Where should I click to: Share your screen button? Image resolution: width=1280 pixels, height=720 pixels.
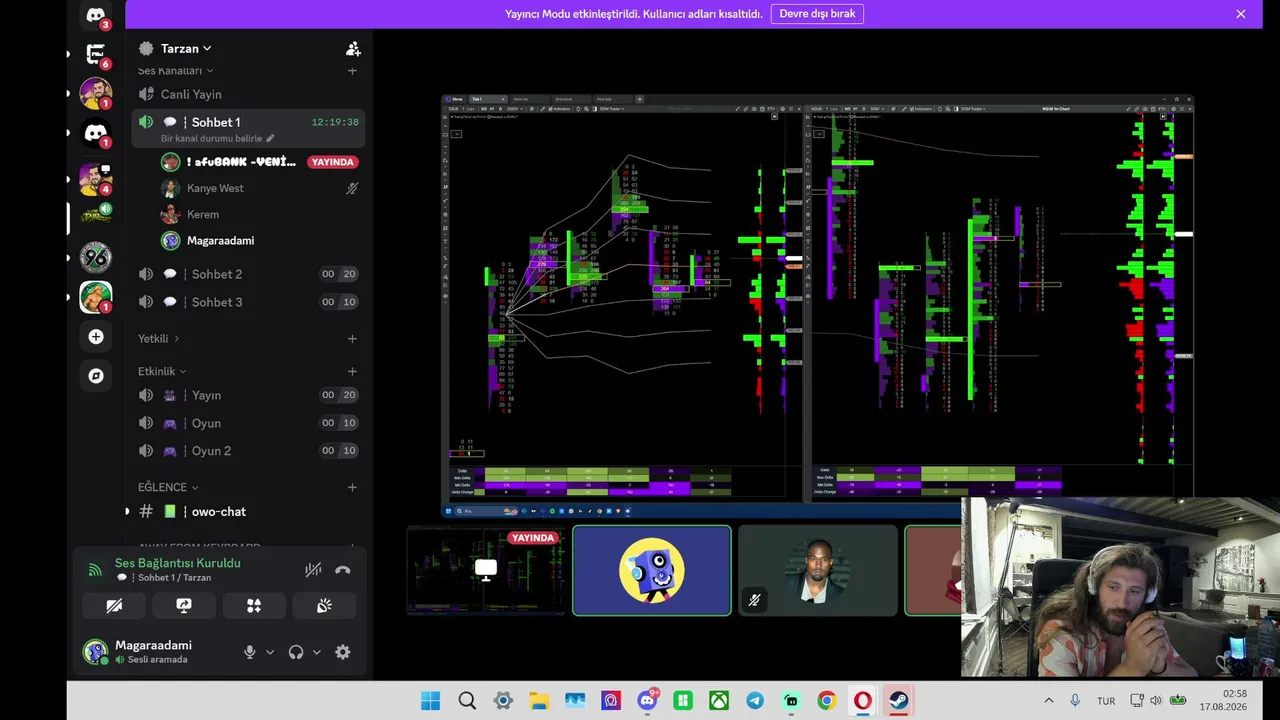pos(184,606)
